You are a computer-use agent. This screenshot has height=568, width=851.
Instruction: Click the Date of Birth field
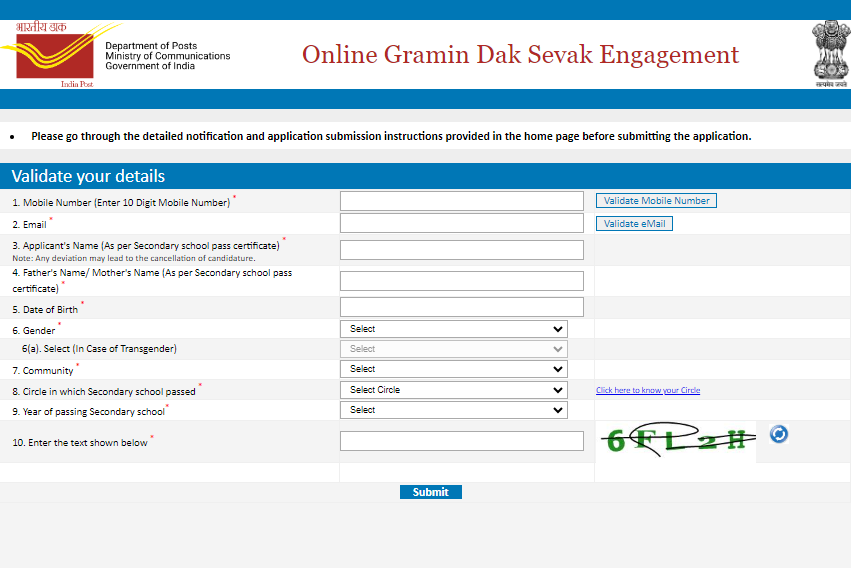[462, 307]
